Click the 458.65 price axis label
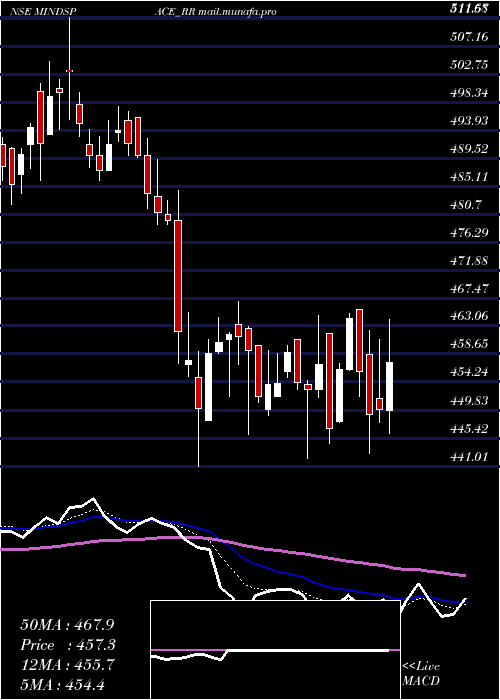The image size is (500, 700). [469, 345]
